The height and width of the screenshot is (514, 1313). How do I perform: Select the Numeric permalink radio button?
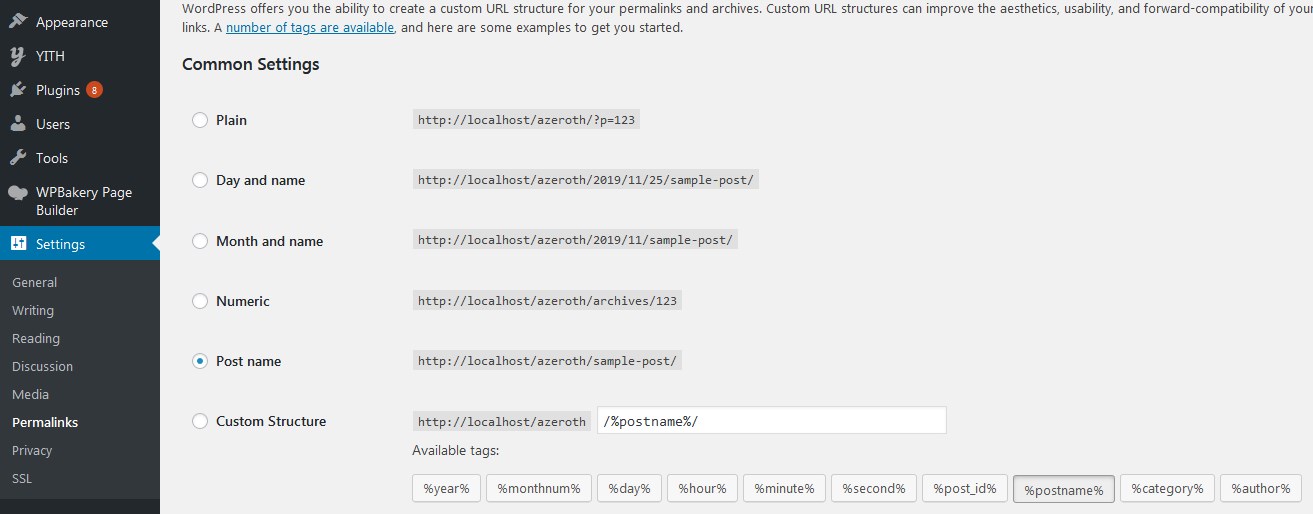(x=199, y=301)
